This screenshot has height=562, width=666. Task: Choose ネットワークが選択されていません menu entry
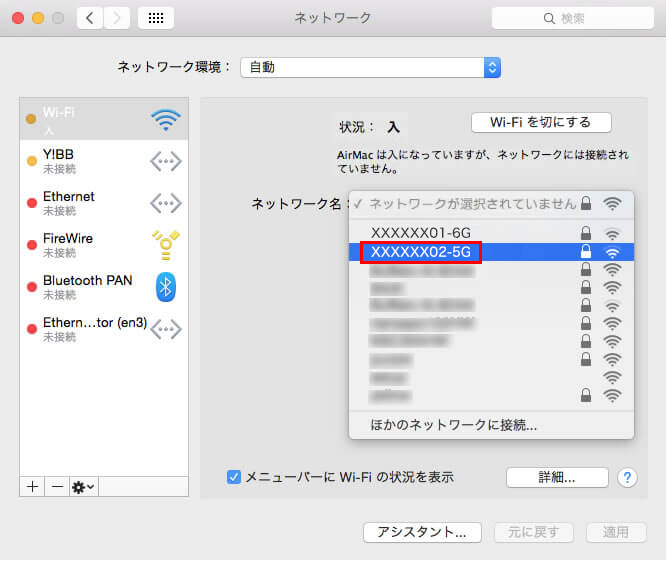[491, 204]
